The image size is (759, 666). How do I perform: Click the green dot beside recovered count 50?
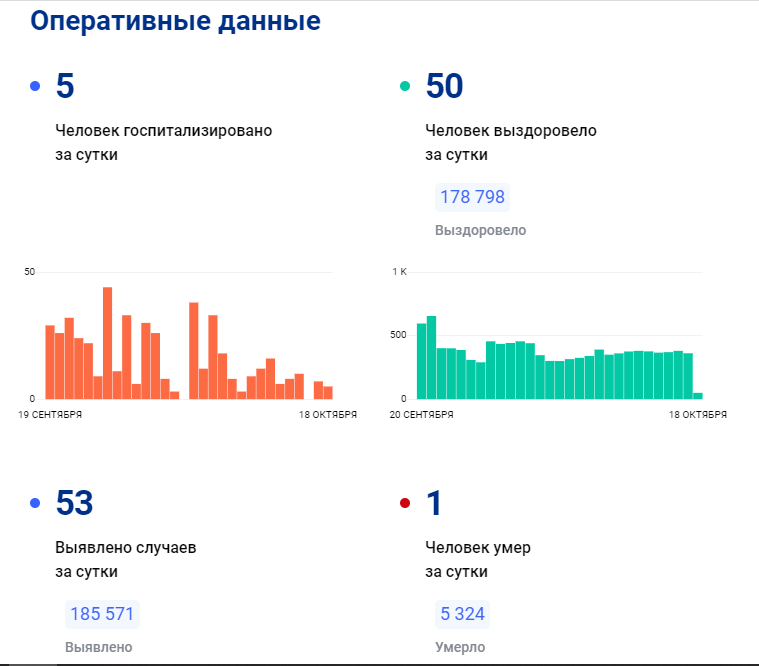click(x=405, y=87)
